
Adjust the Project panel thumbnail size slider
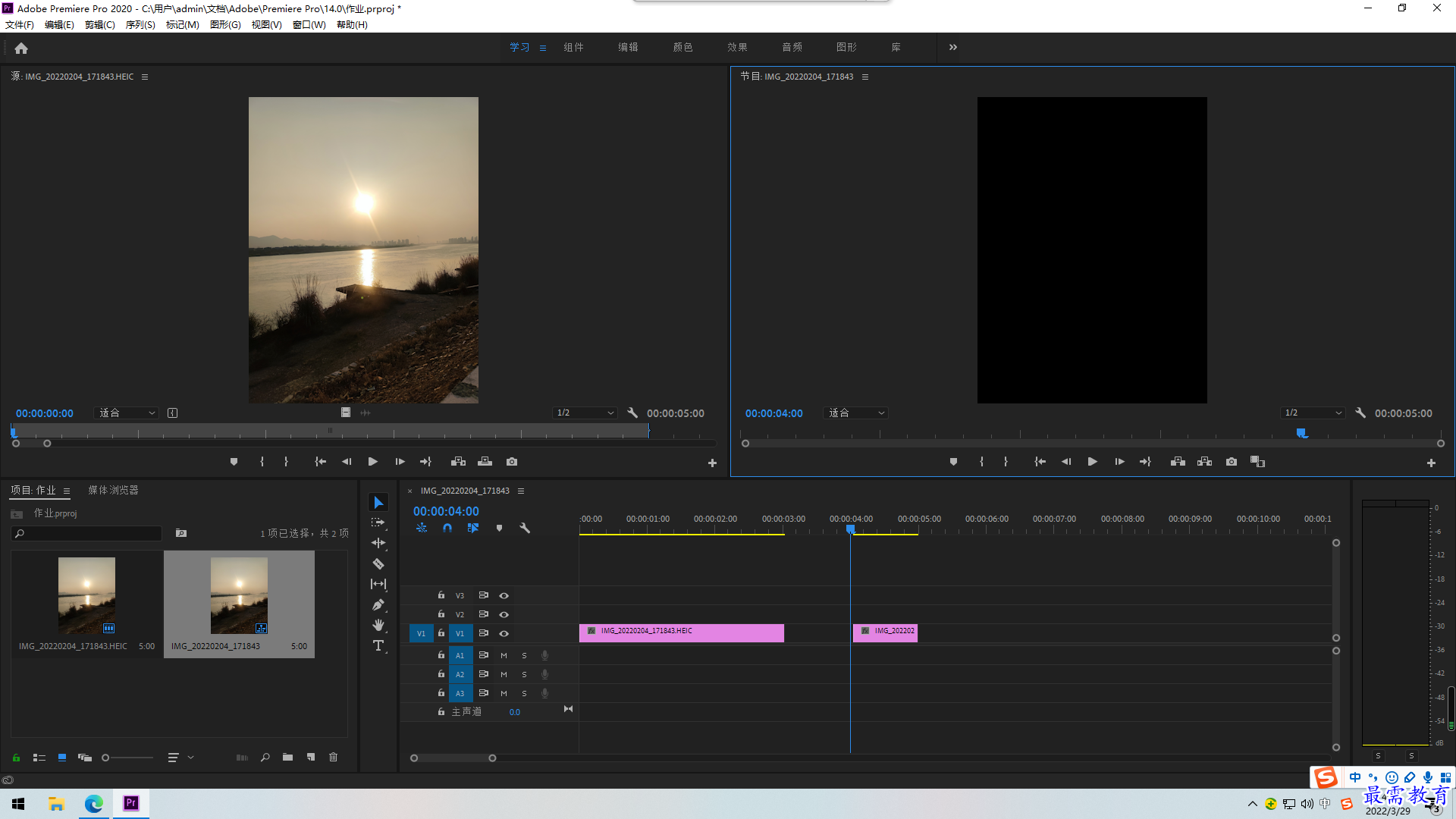(x=127, y=758)
